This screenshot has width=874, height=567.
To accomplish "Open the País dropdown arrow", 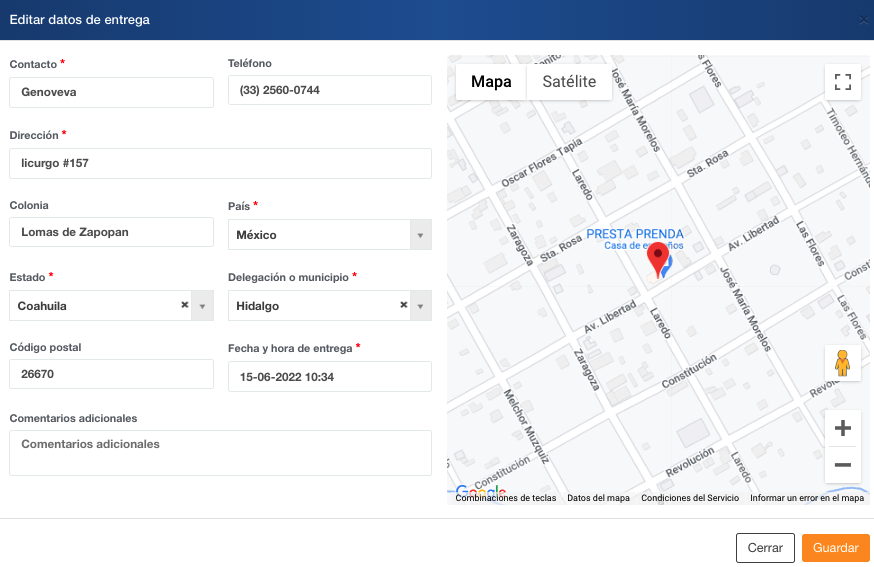I will tap(421, 235).
